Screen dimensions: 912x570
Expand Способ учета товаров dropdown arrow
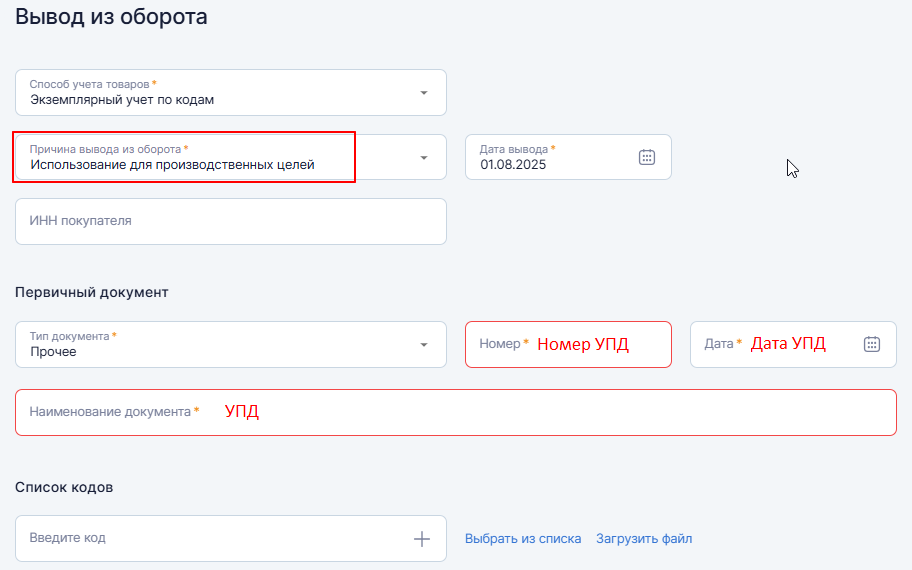coord(423,93)
